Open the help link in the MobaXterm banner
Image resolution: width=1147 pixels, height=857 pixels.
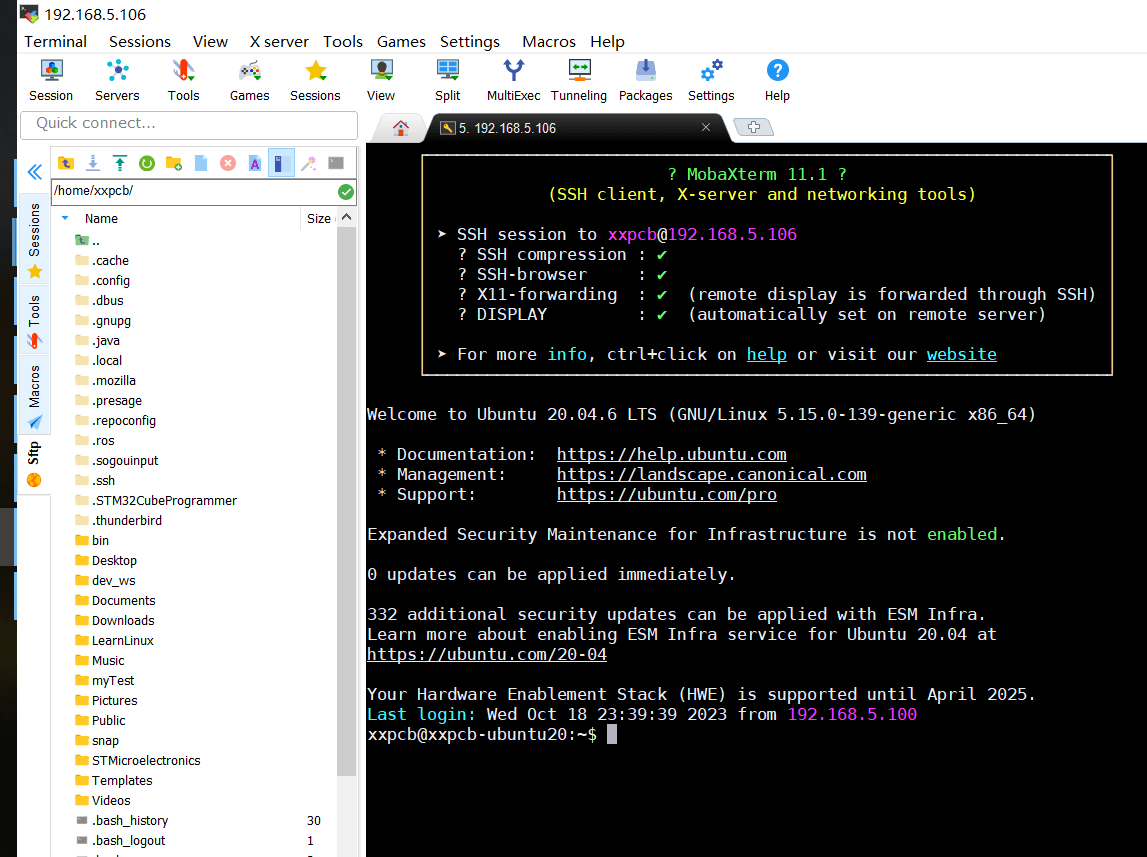[767, 355]
